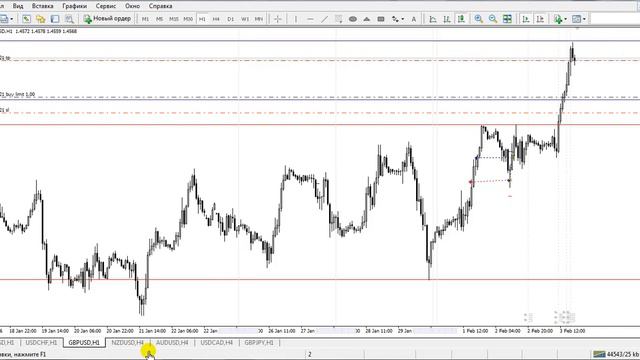The height and width of the screenshot is (360, 640).
Task: Tile chart windows with grid icon
Action: [507, 19]
